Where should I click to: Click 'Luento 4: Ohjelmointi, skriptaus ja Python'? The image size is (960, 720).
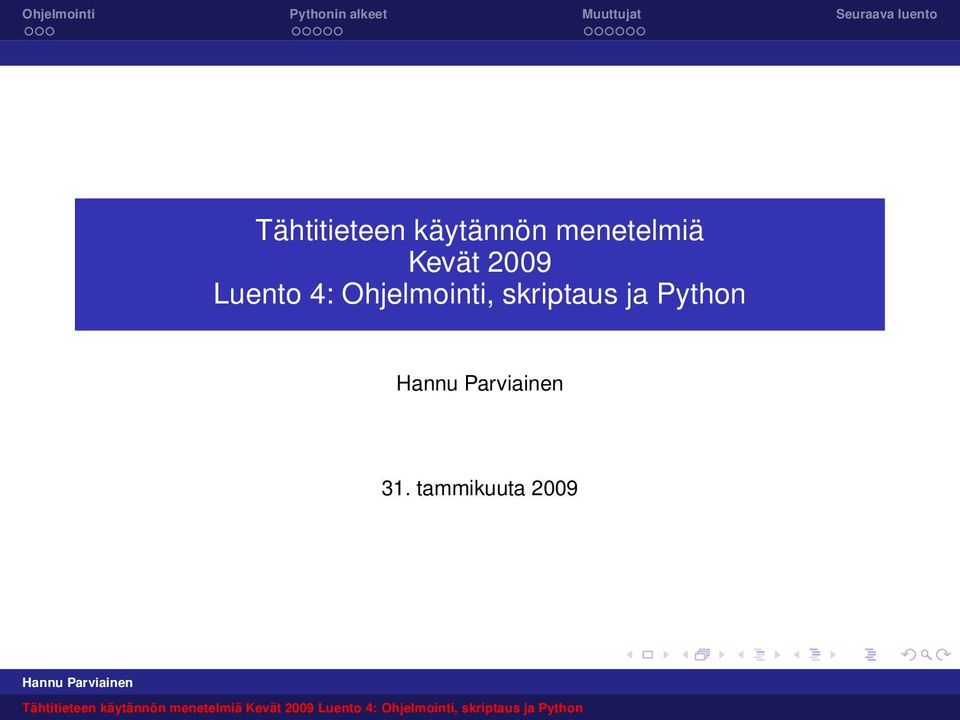pos(479,294)
